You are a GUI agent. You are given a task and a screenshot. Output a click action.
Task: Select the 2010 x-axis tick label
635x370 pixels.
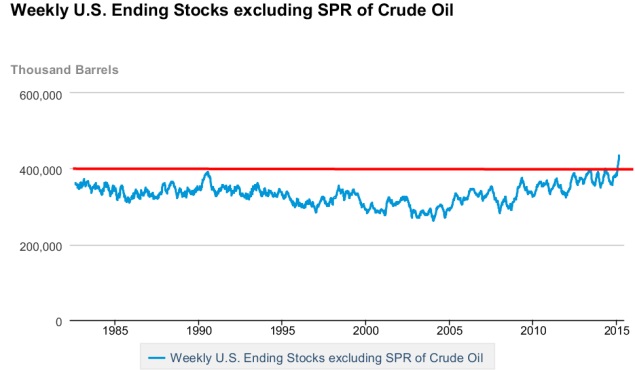point(533,331)
